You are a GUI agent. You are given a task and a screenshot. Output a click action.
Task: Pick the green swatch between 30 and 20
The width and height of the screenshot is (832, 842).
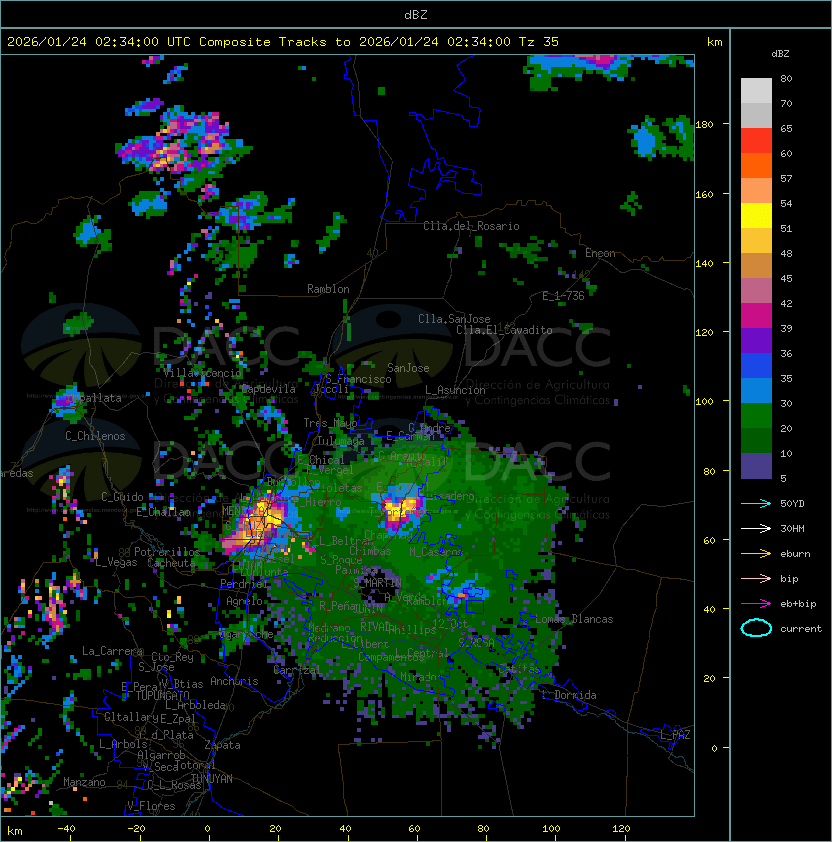pyautogui.click(x=756, y=416)
